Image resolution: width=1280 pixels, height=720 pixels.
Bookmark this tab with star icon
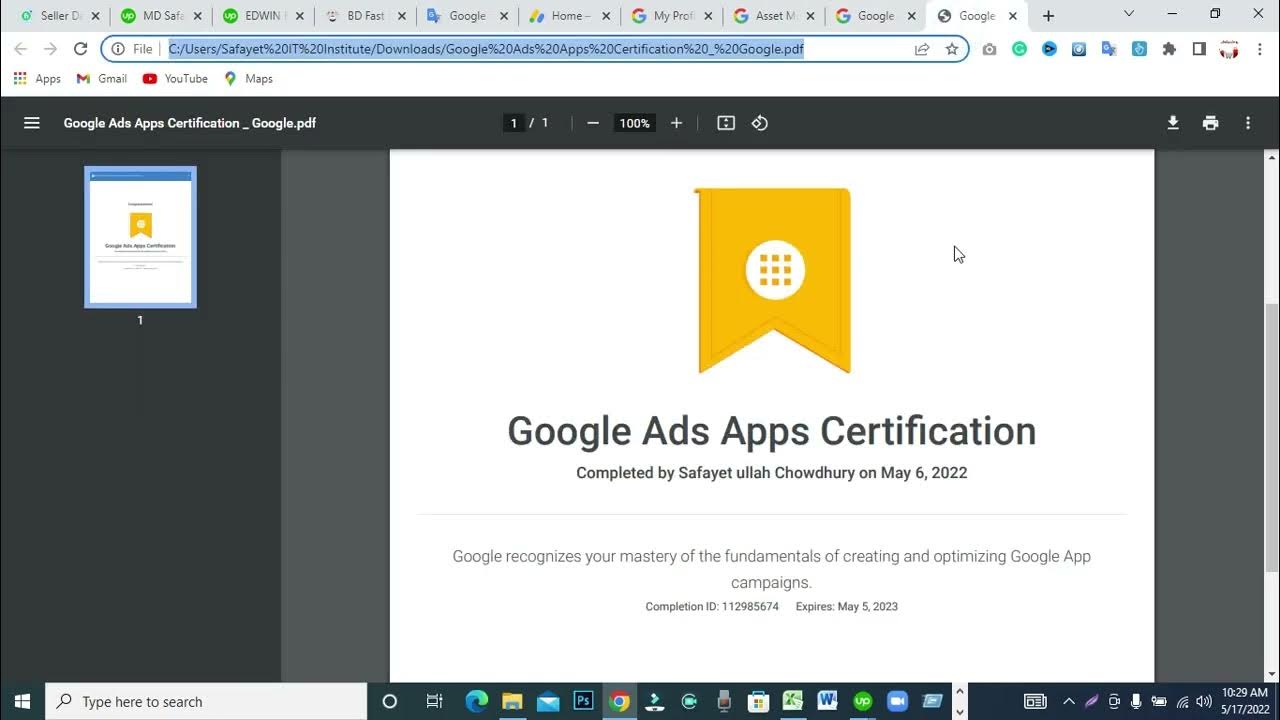[952, 48]
